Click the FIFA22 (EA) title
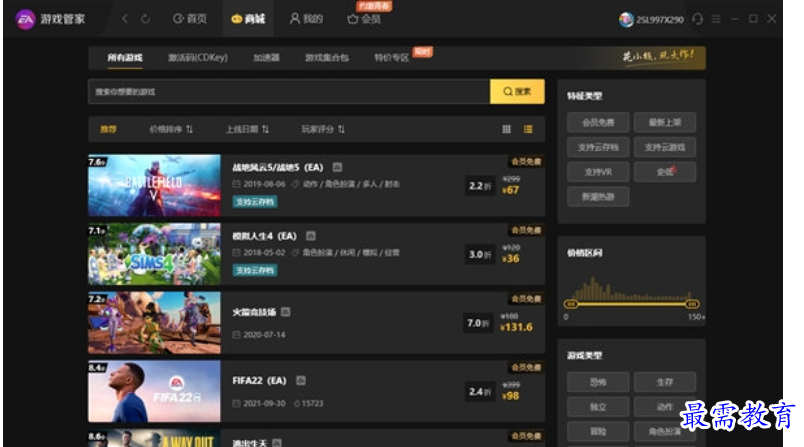The width and height of the screenshot is (804, 447). (259, 381)
